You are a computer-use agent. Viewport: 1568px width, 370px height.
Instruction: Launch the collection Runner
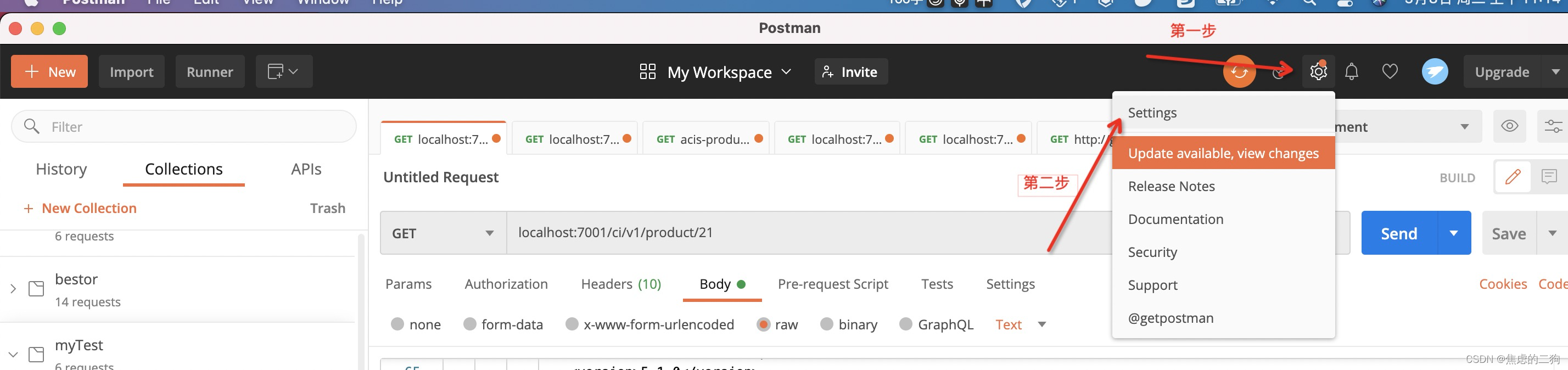click(210, 72)
